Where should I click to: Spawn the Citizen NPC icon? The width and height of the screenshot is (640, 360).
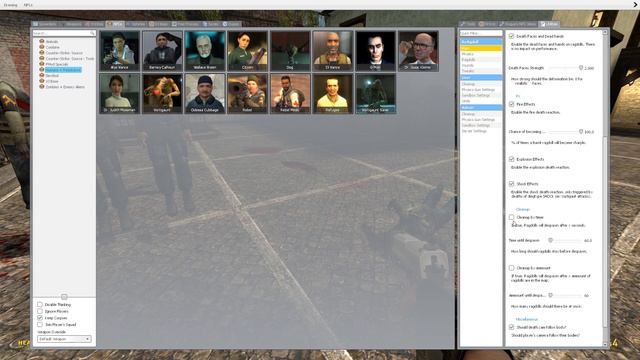pyautogui.click(x=248, y=51)
